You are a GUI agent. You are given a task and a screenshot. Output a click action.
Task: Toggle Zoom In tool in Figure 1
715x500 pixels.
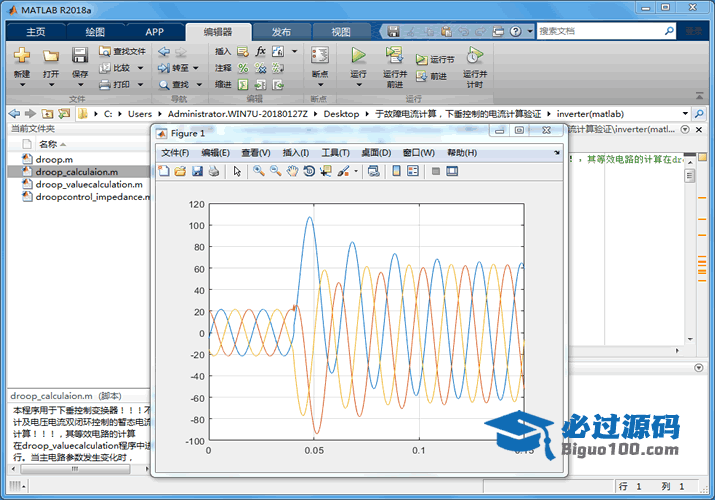click(259, 171)
